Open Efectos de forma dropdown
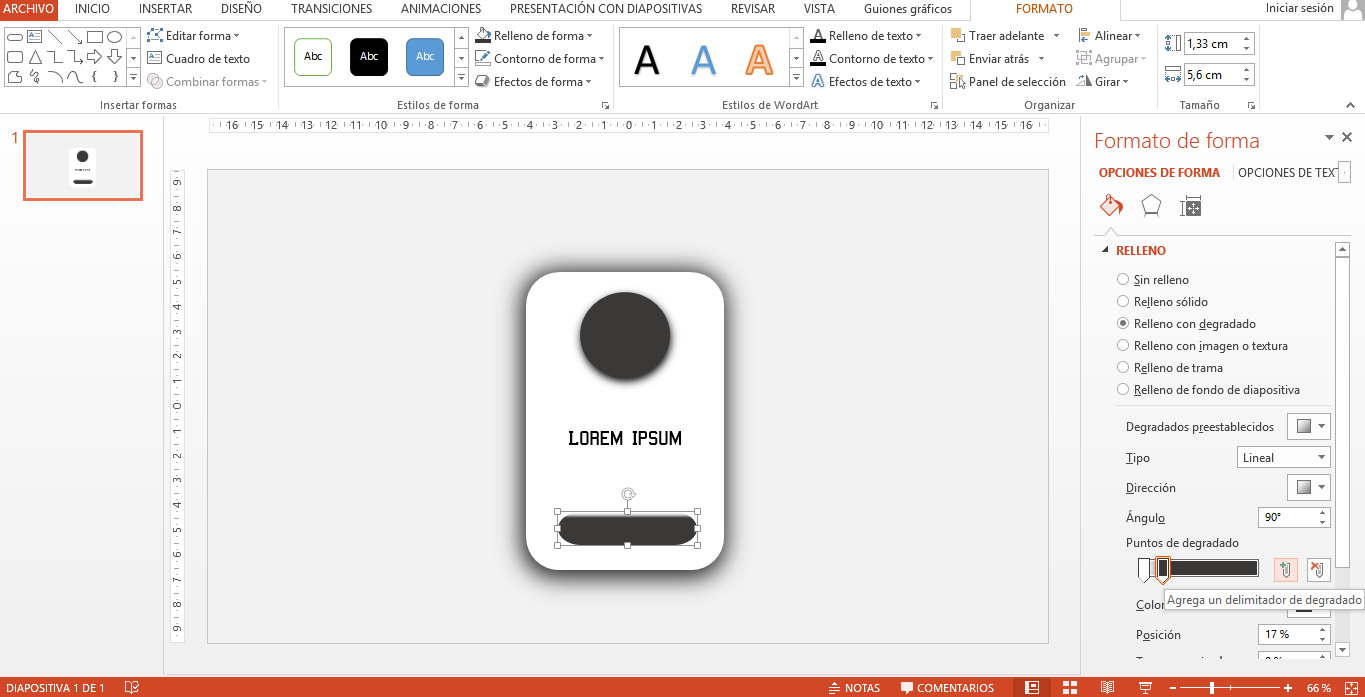The width and height of the screenshot is (1365, 697). (534, 82)
